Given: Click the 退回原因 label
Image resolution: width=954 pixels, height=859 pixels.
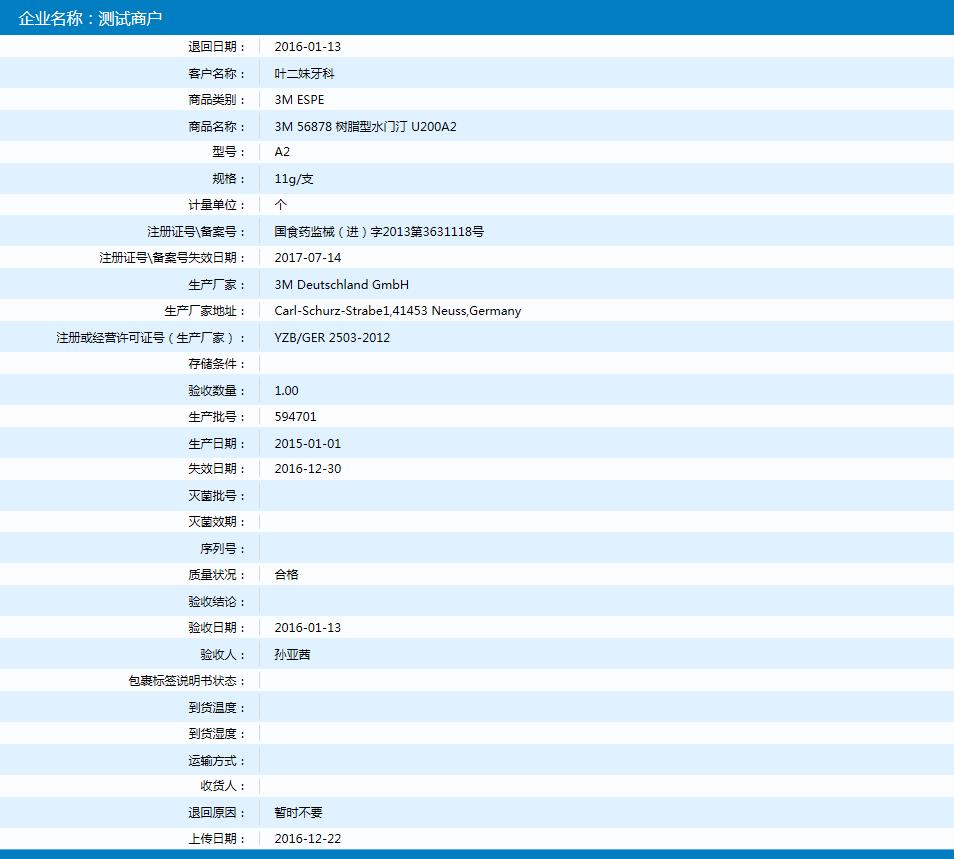Looking at the screenshot, I should click(216, 813).
